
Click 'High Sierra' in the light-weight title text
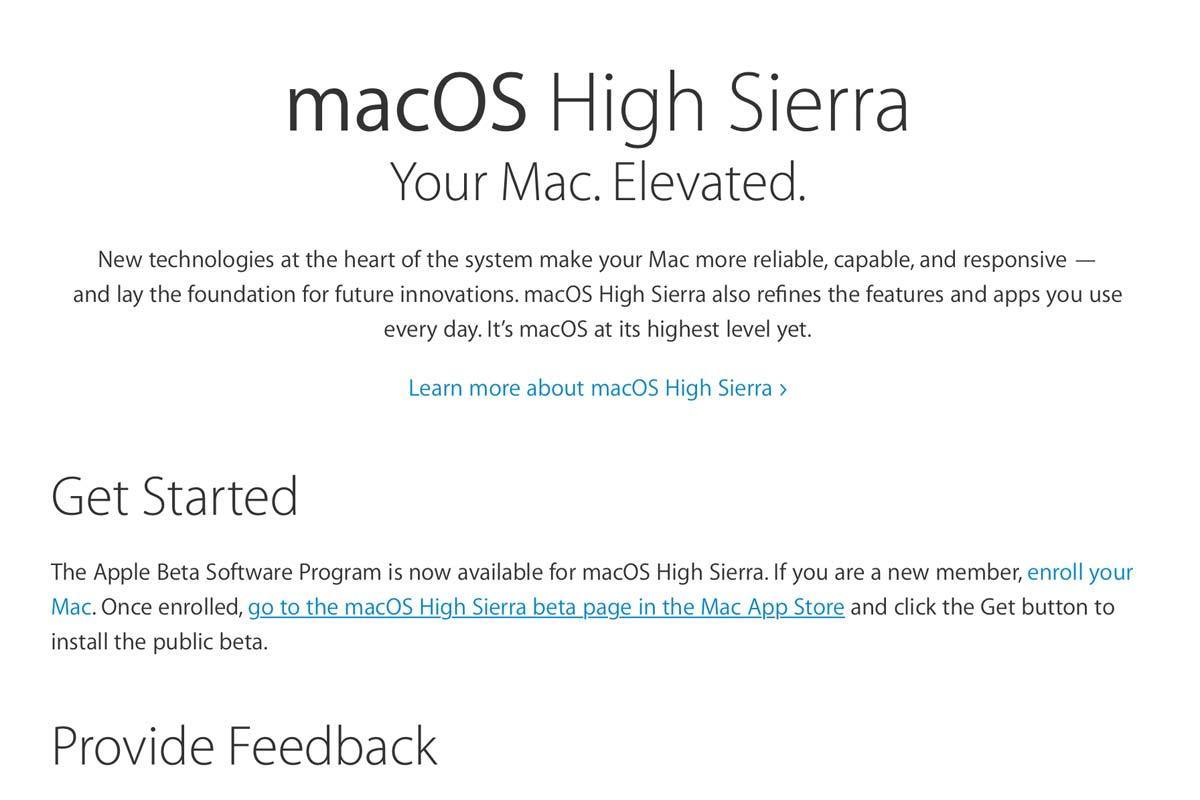click(x=730, y=103)
